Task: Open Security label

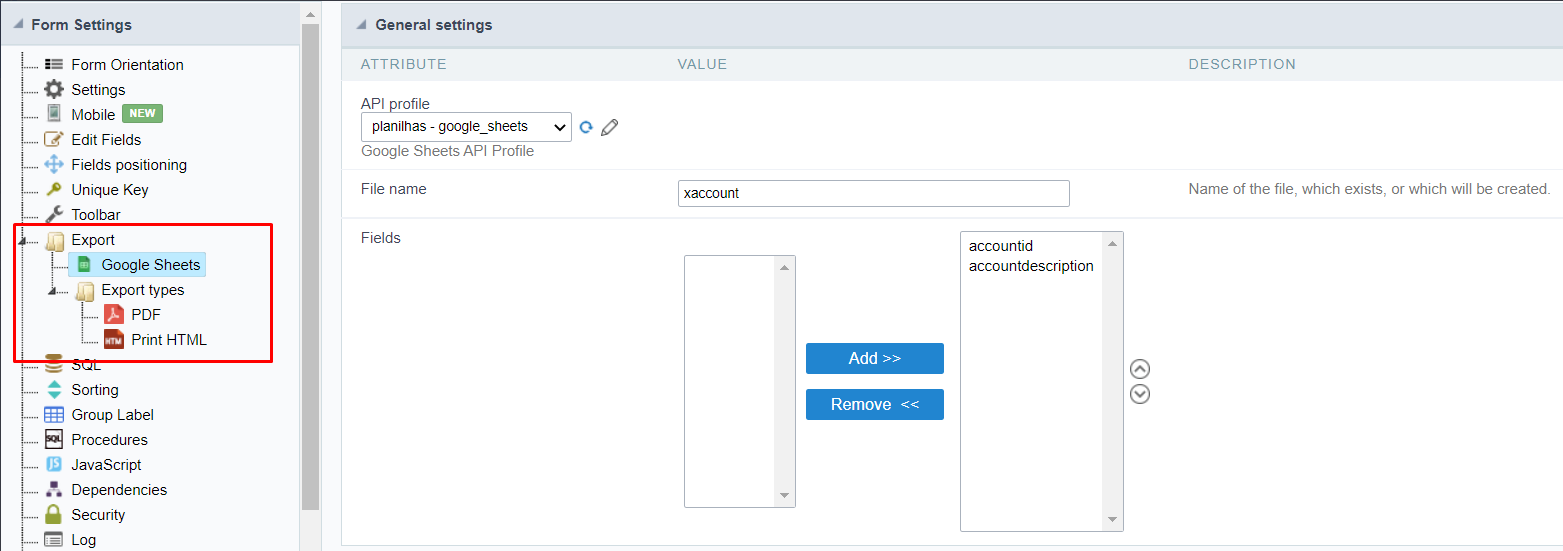Action: pos(98,515)
